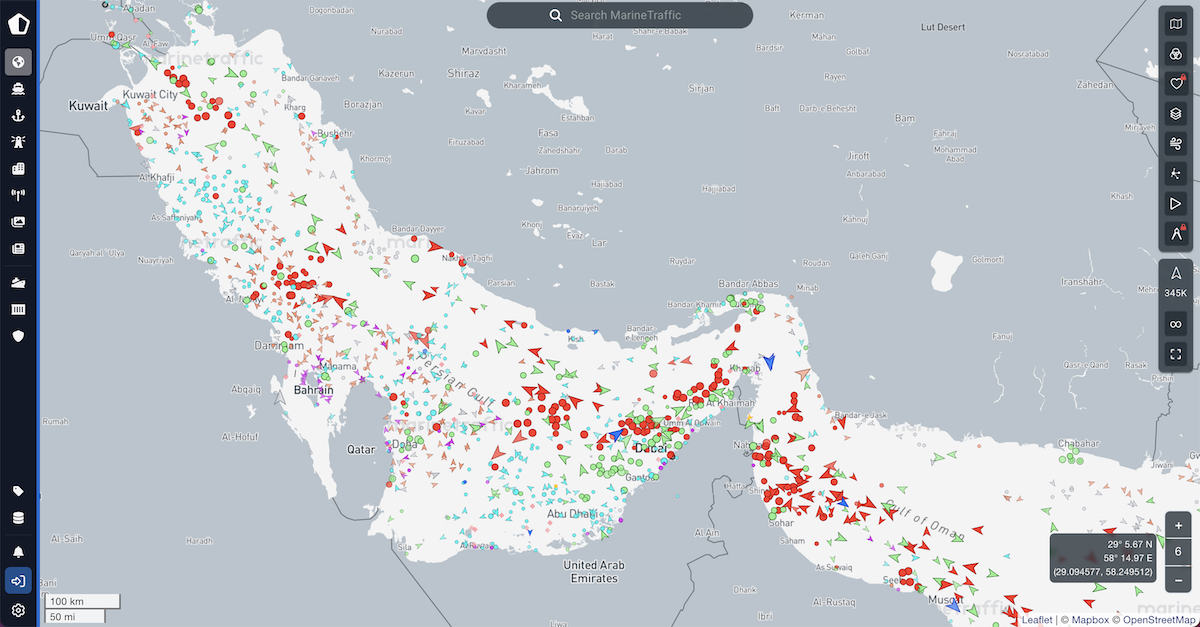Open the photos panel using the image icon
1200x627 pixels.
18,222
